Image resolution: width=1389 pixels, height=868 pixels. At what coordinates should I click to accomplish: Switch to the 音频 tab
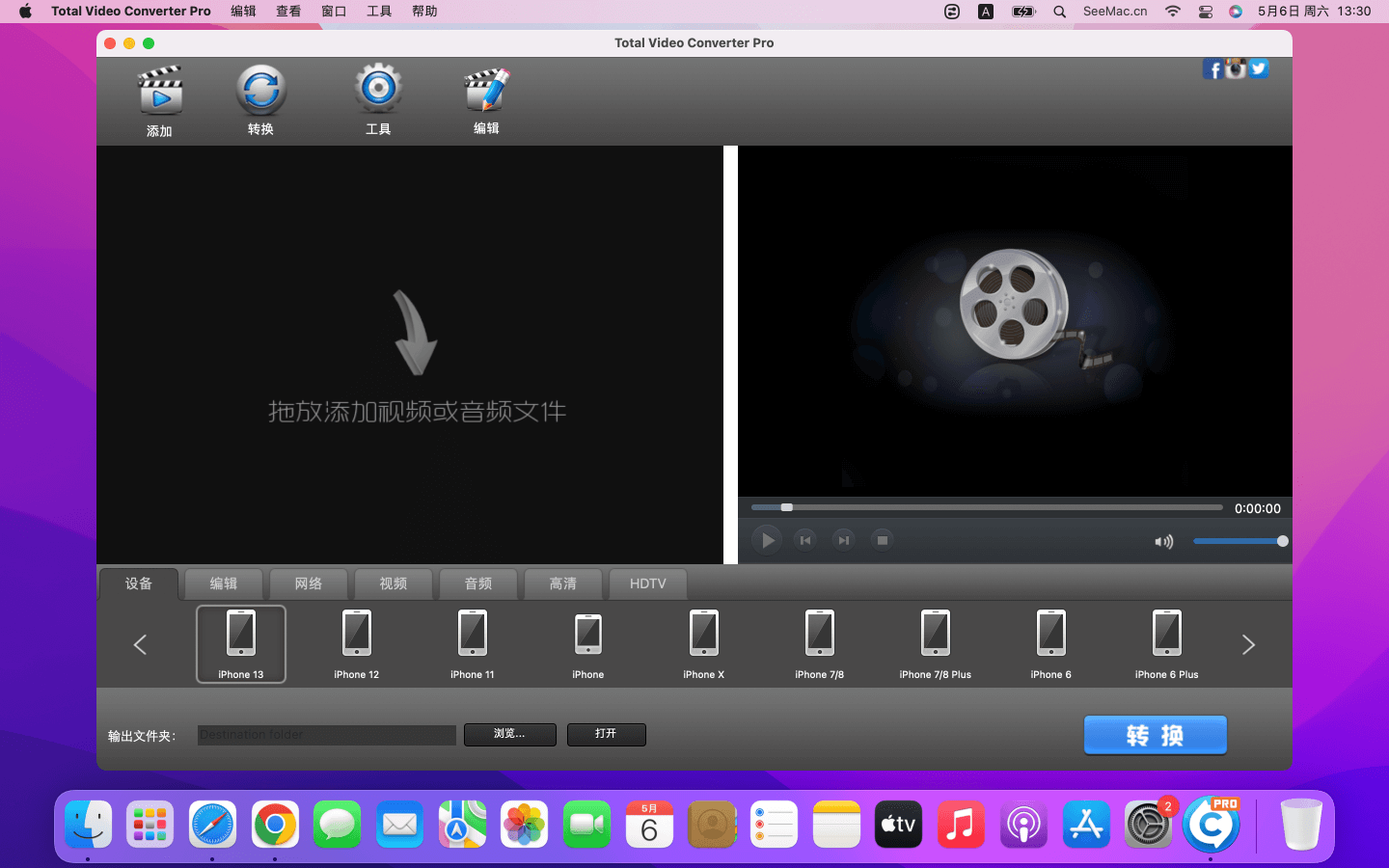click(478, 583)
